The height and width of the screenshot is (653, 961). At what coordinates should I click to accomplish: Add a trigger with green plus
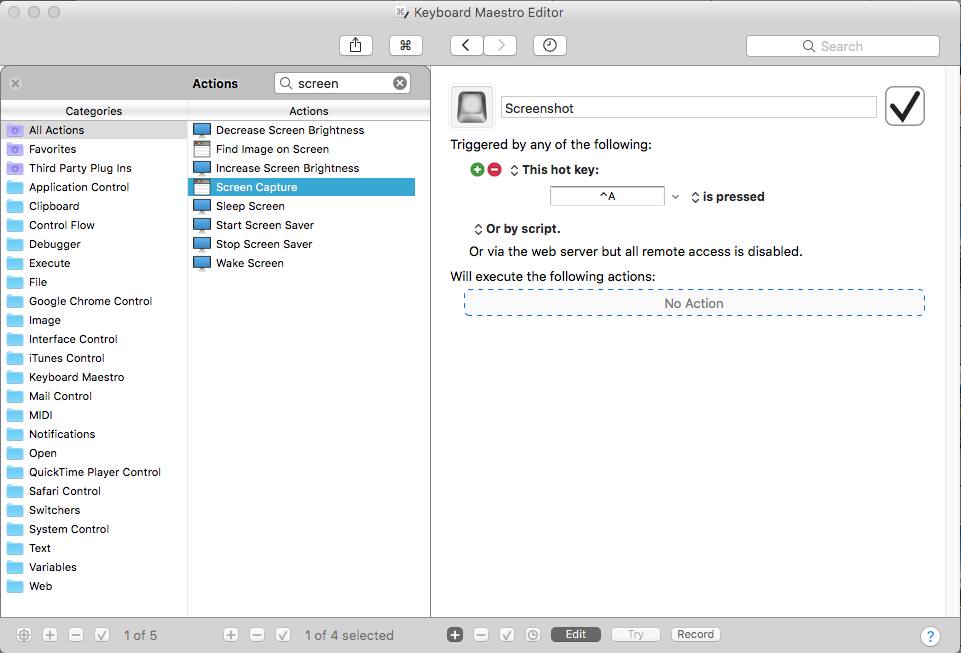[477, 170]
